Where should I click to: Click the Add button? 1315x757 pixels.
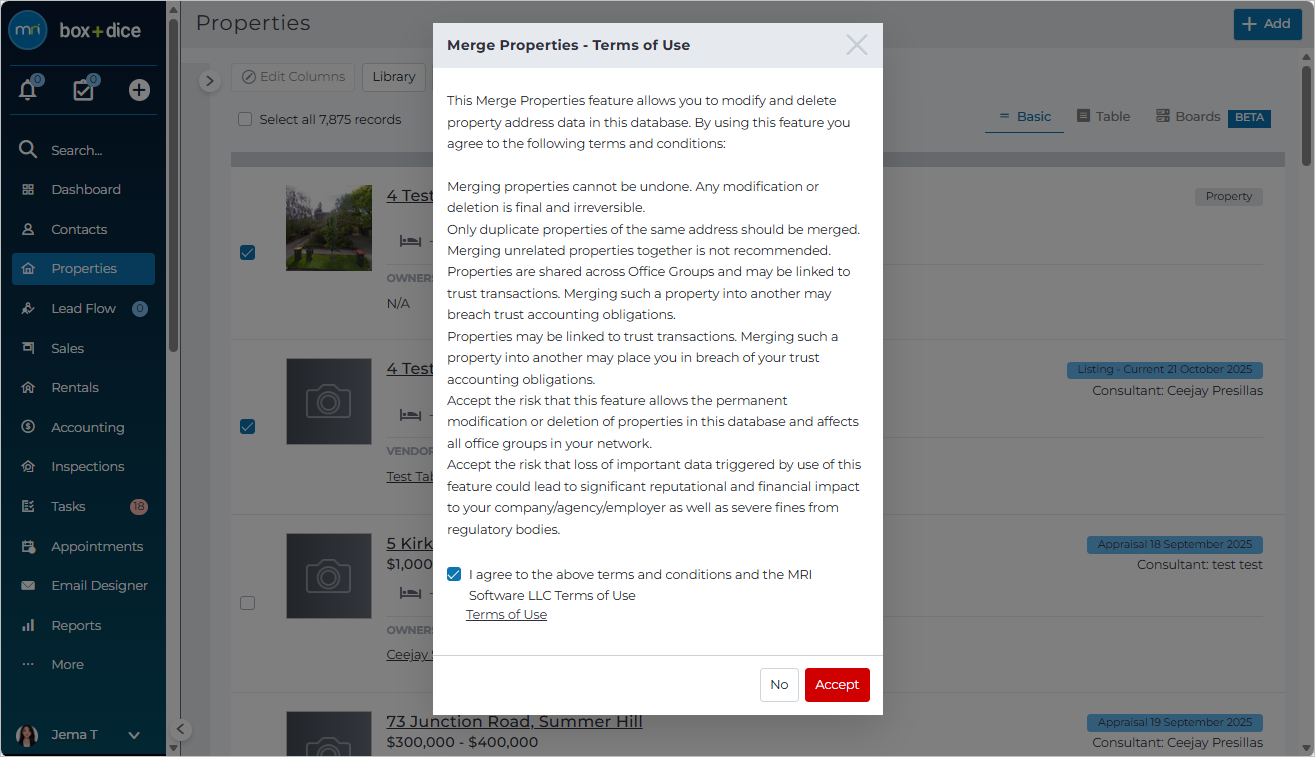click(1268, 24)
